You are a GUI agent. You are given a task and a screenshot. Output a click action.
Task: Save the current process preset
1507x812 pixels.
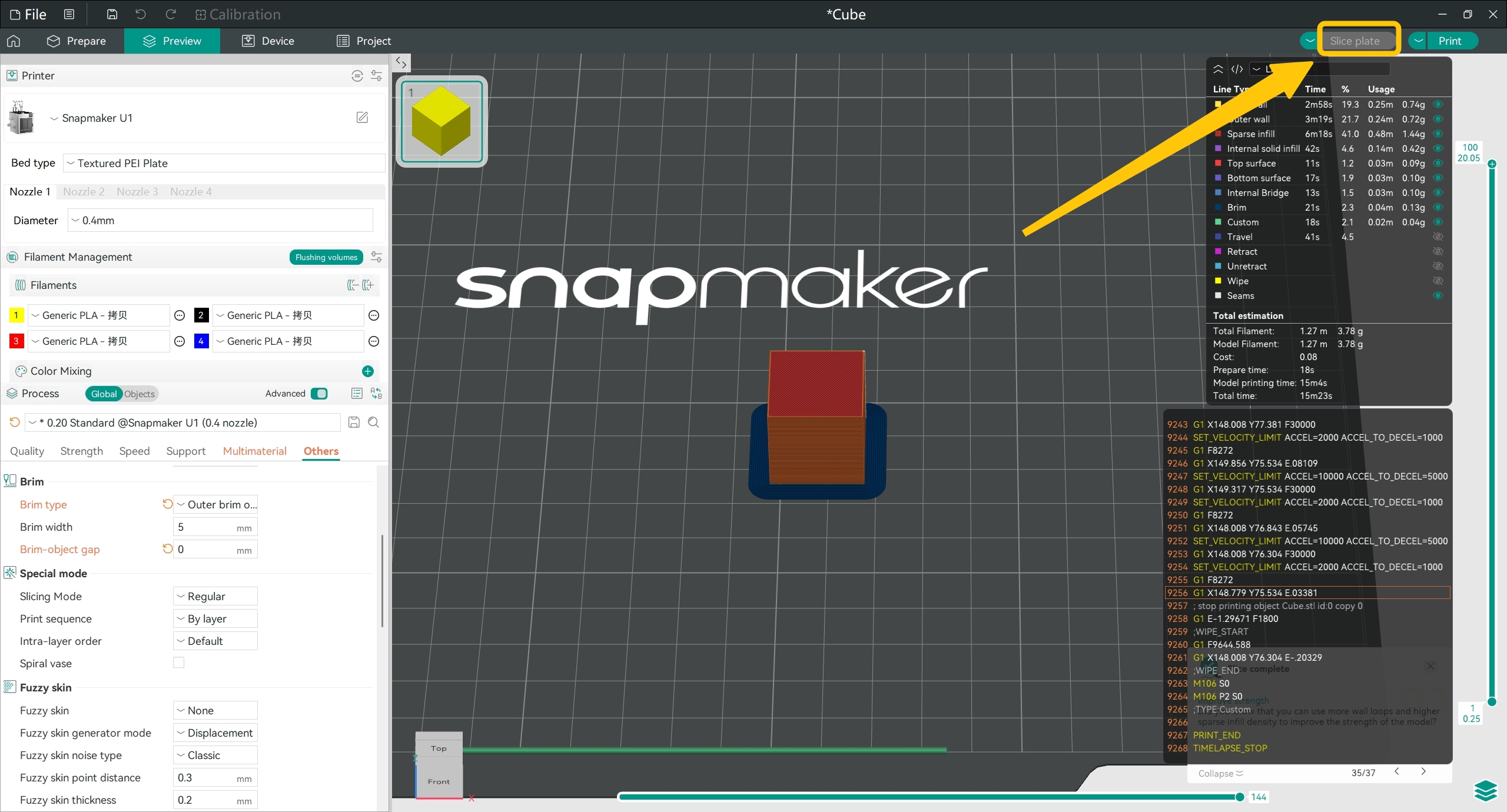tap(354, 422)
